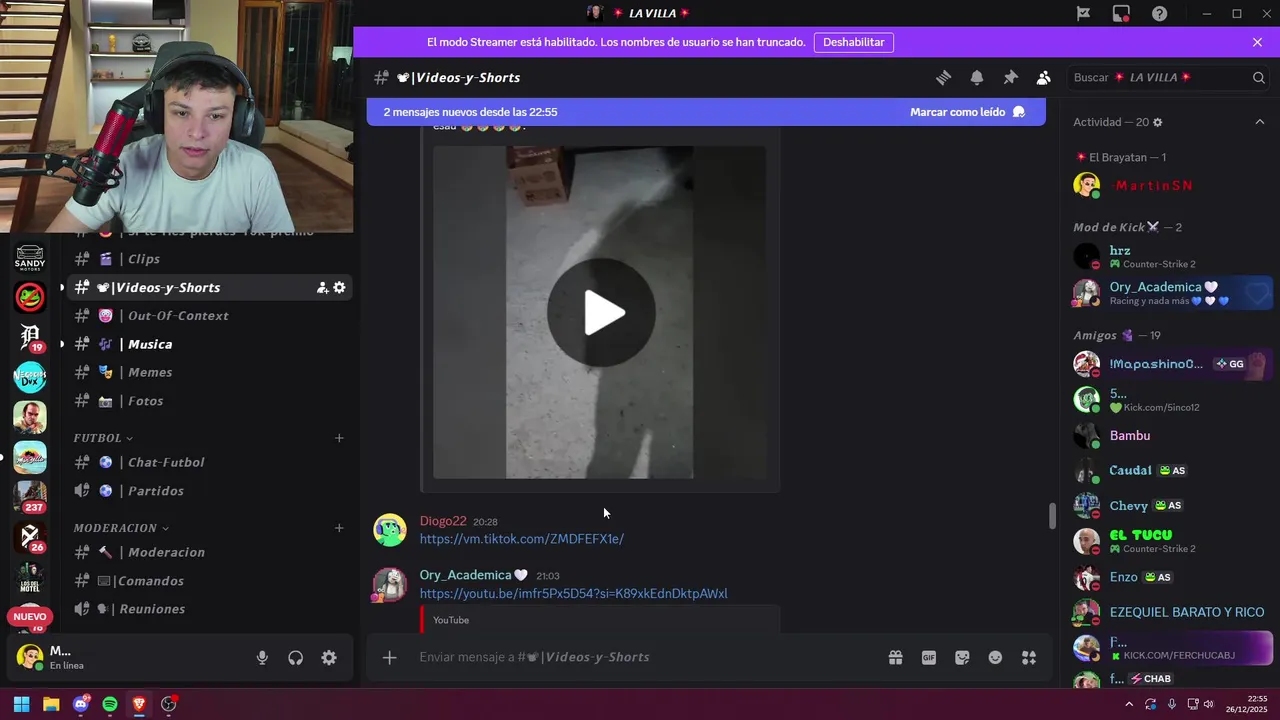1280x720 pixels.
Task: Open the server icon with 26 badge
Action: coord(30,537)
